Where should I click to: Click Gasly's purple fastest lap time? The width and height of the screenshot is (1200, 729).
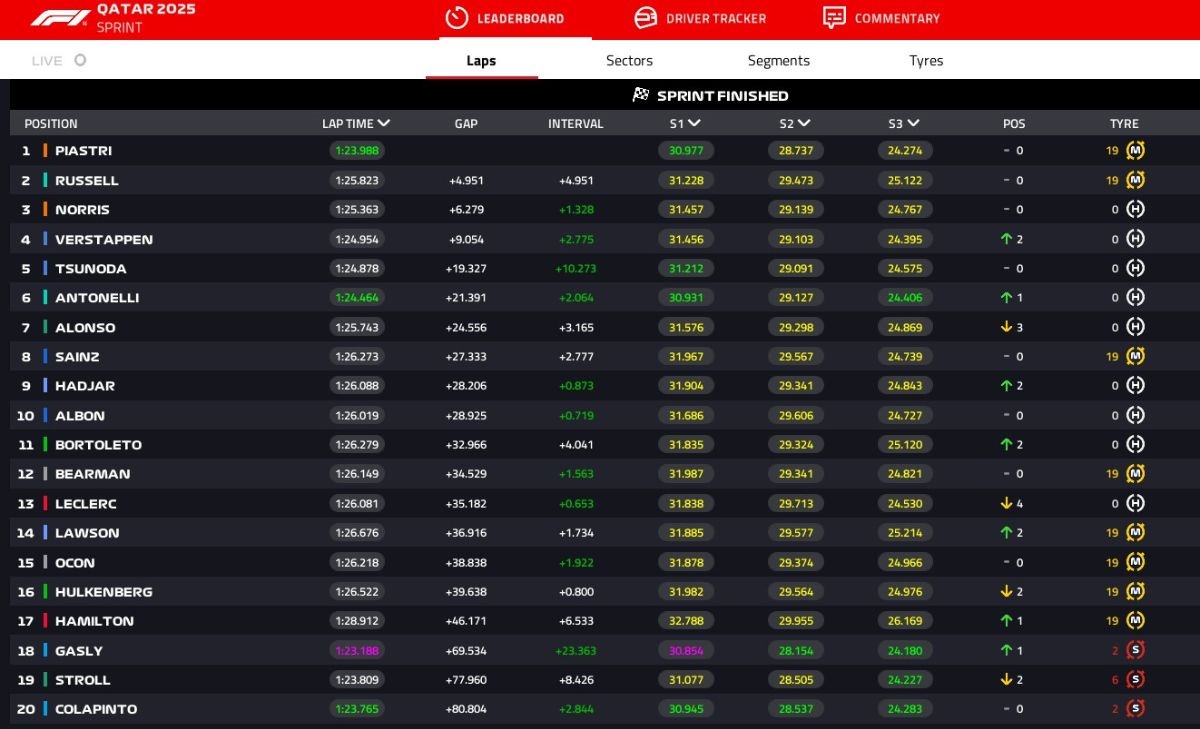pos(356,650)
